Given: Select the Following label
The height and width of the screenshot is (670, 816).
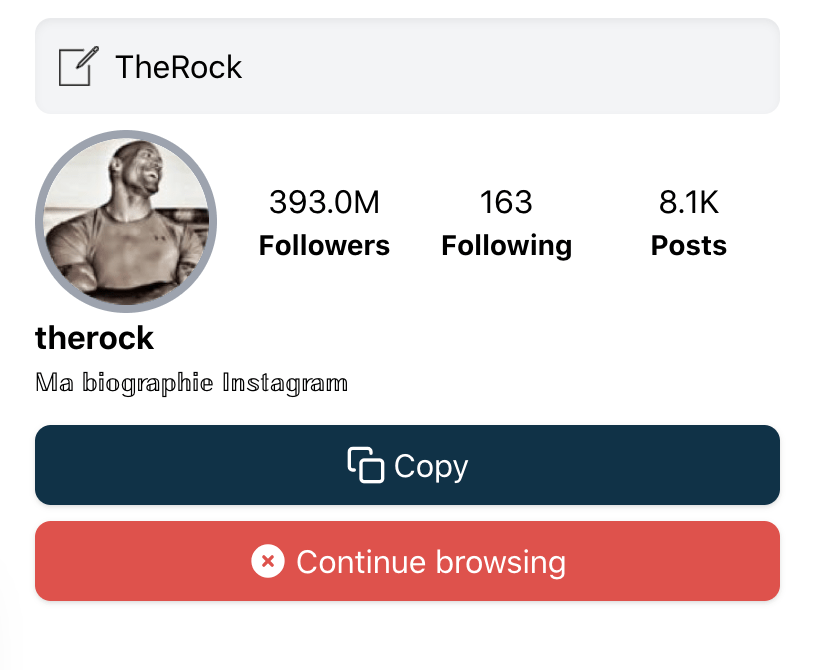Looking at the screenshot, I should tap(506, 246).
